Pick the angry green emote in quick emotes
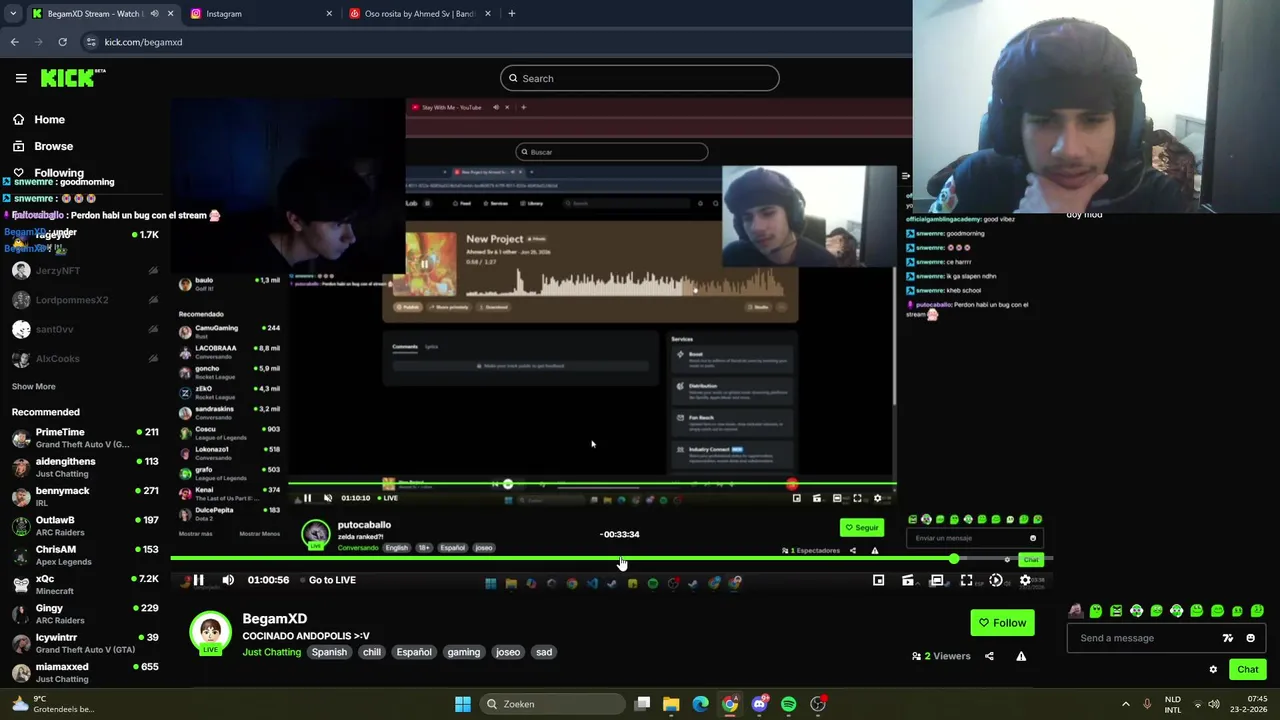 (1116, 611)
